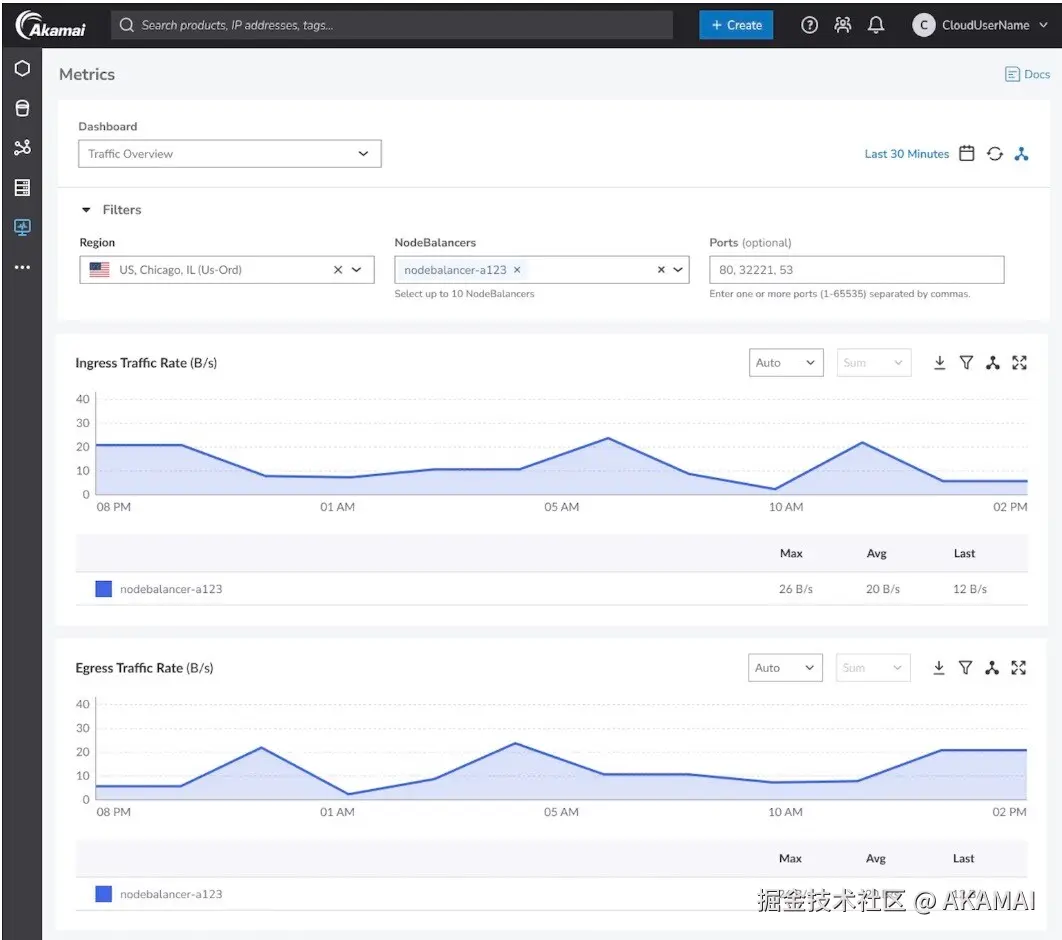Open the Ingress chart Auto interval dropdown

click(x=786, y=363)
